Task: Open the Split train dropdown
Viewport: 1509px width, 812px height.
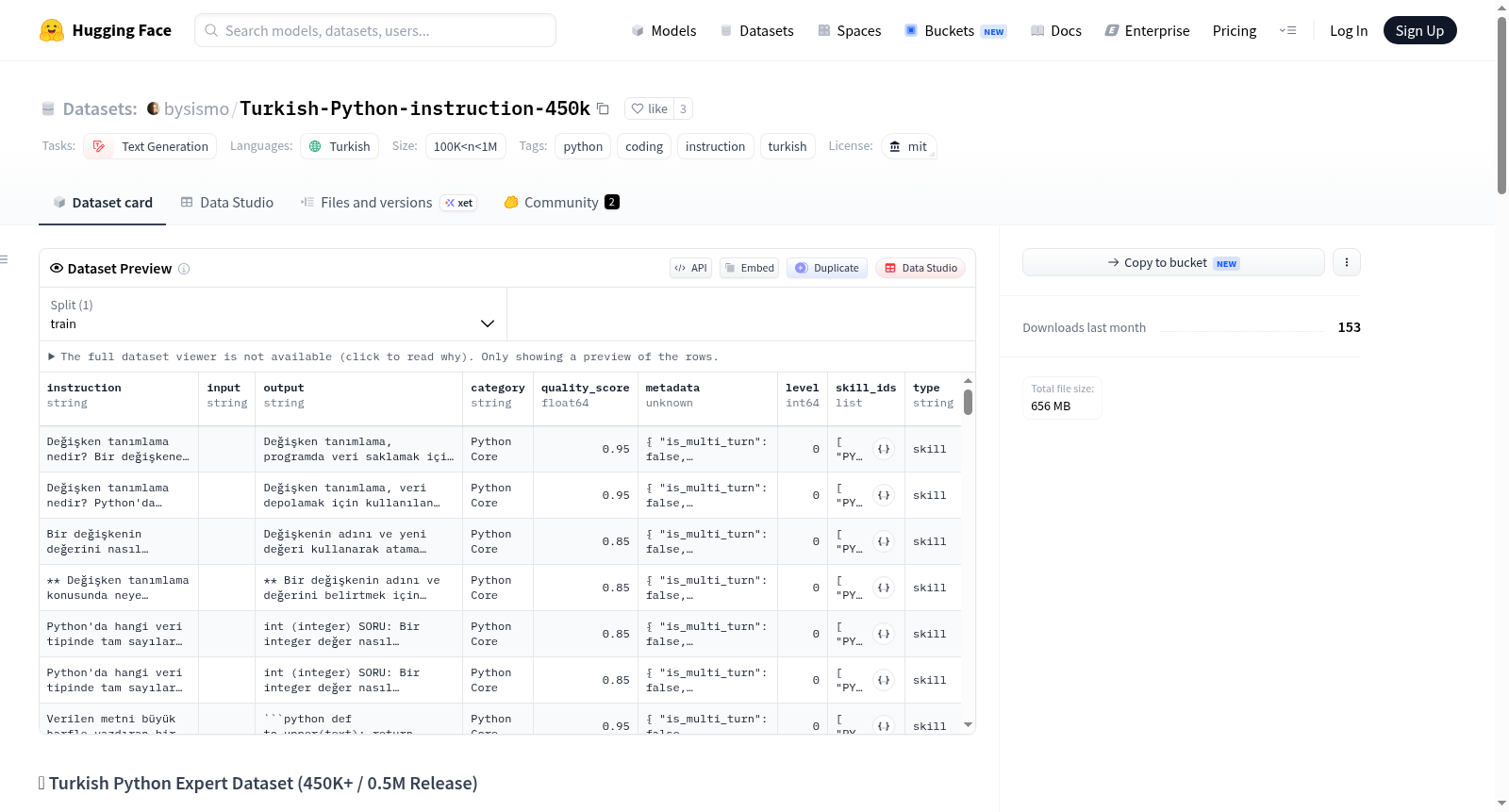Action: coord(273,314)
